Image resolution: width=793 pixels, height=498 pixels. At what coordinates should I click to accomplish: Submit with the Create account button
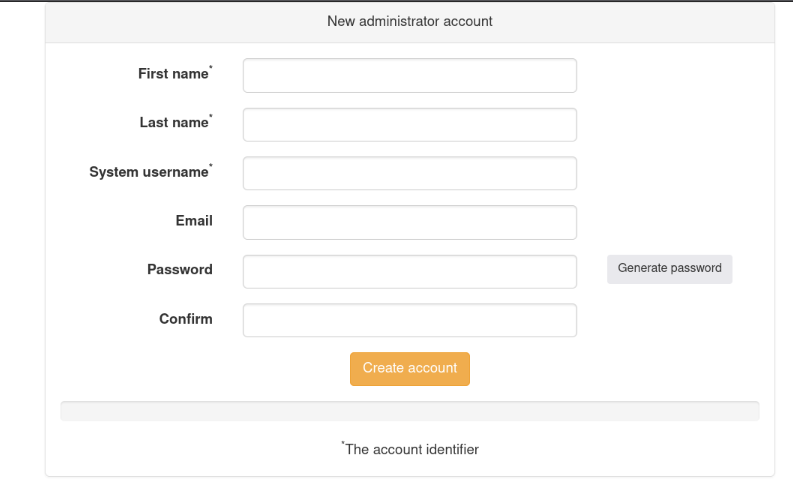[409, 368]
